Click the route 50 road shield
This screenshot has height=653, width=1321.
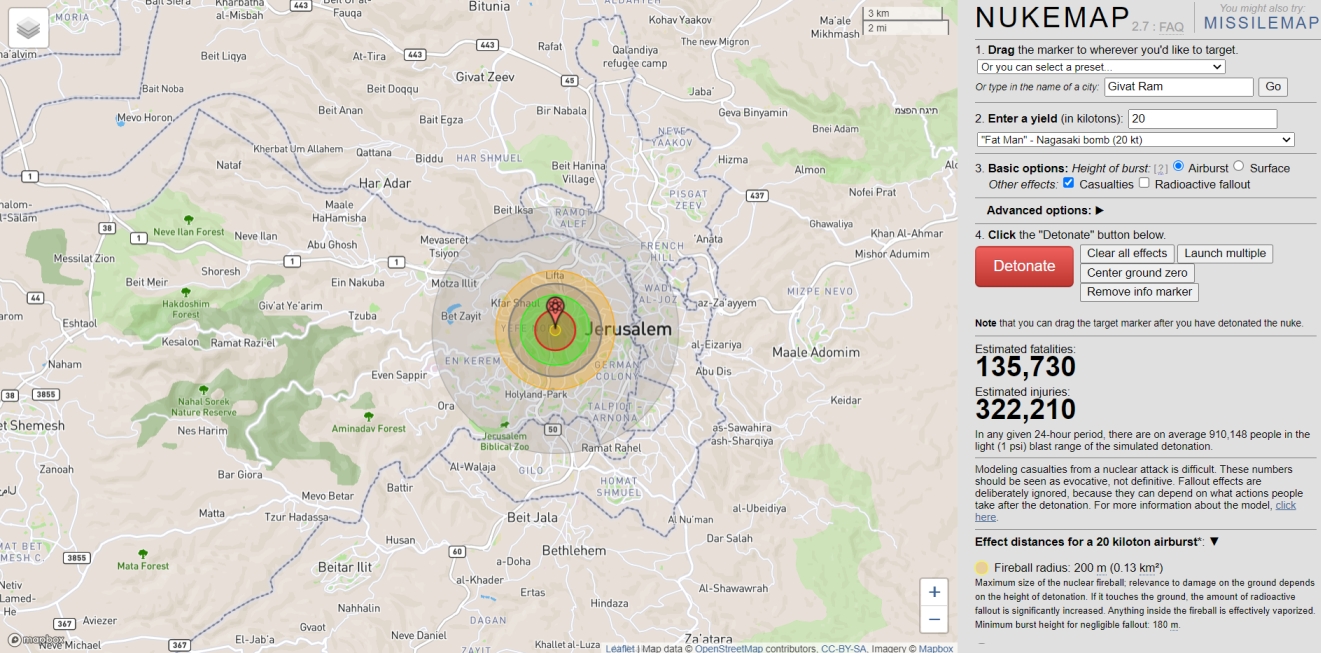coord(552,429)
